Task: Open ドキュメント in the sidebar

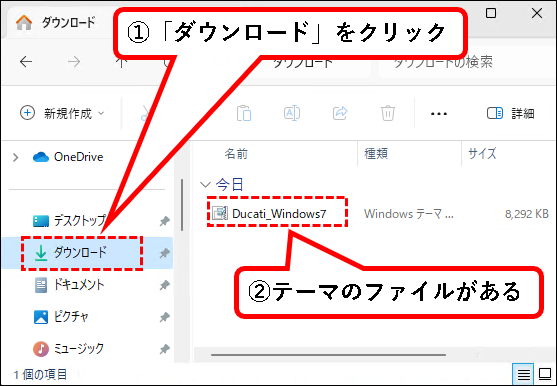Action: click(69, 285)
